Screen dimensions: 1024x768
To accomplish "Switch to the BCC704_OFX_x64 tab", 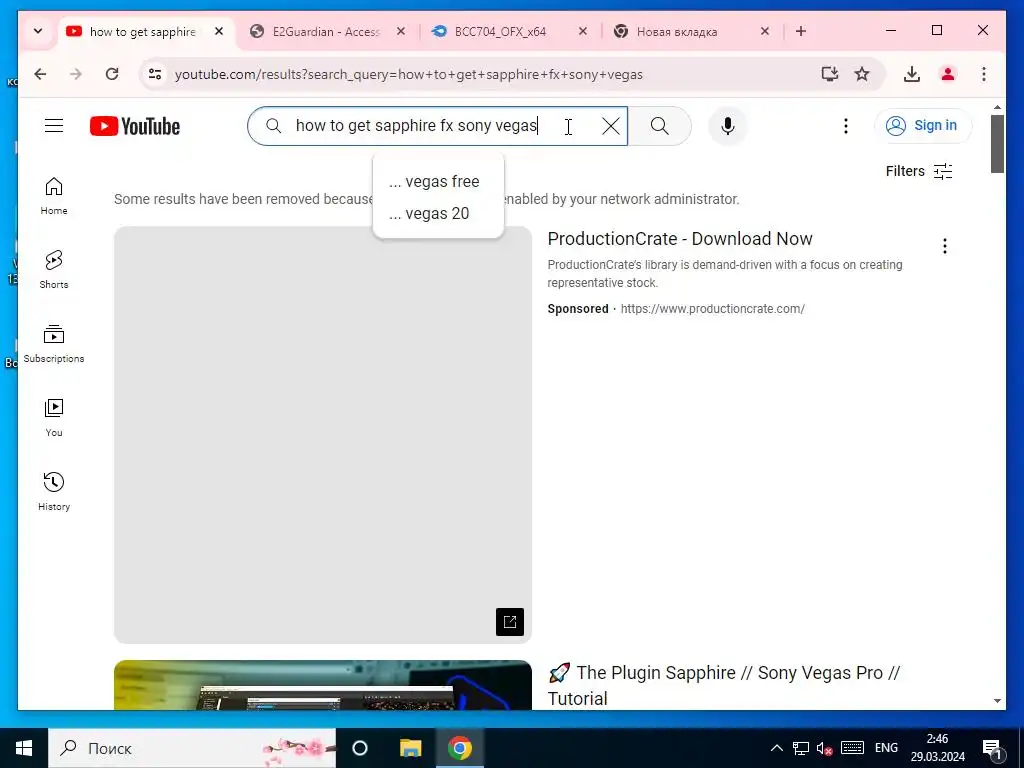I will click(500, 31).
